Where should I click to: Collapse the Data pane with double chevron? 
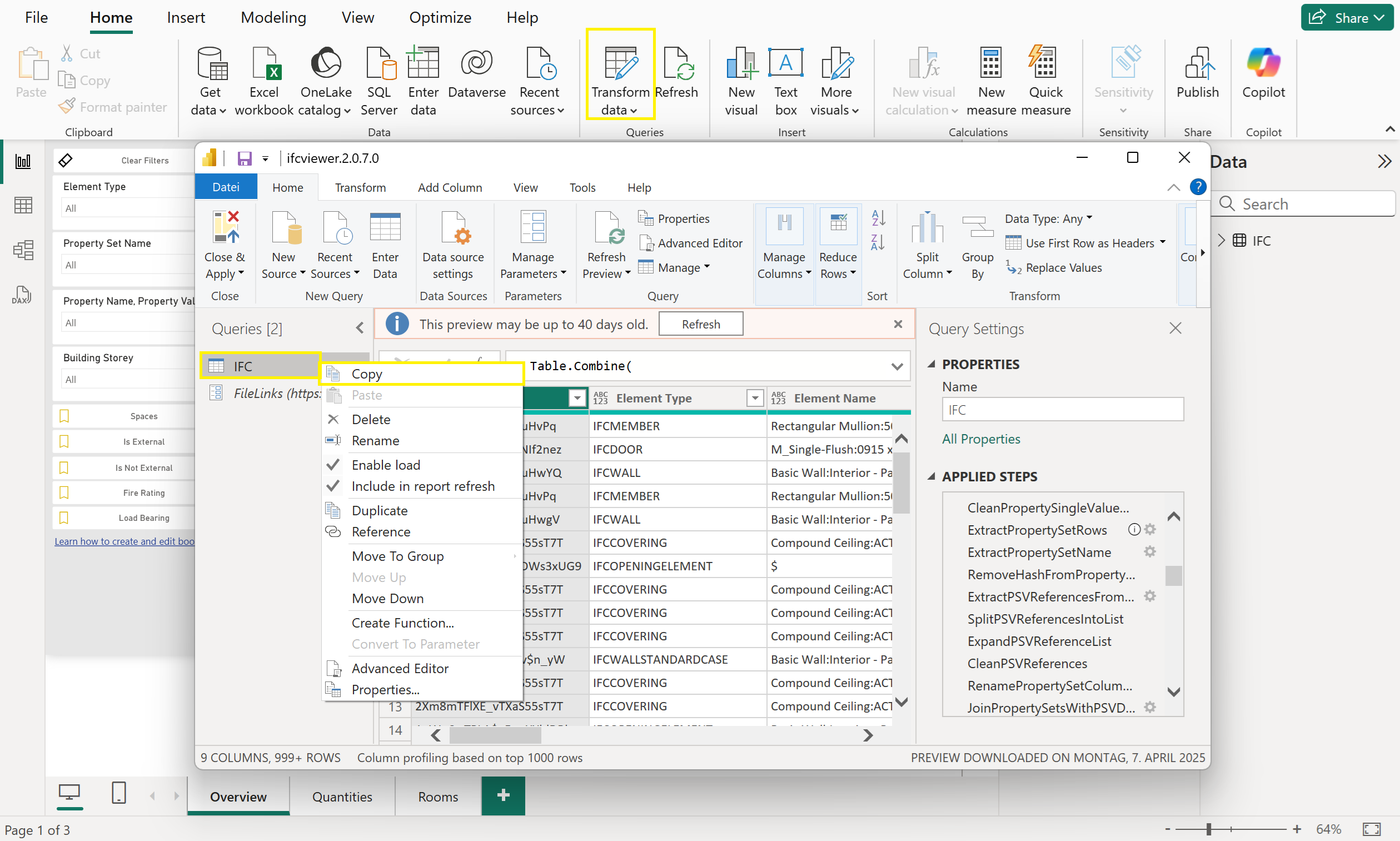coord(1384,162)
